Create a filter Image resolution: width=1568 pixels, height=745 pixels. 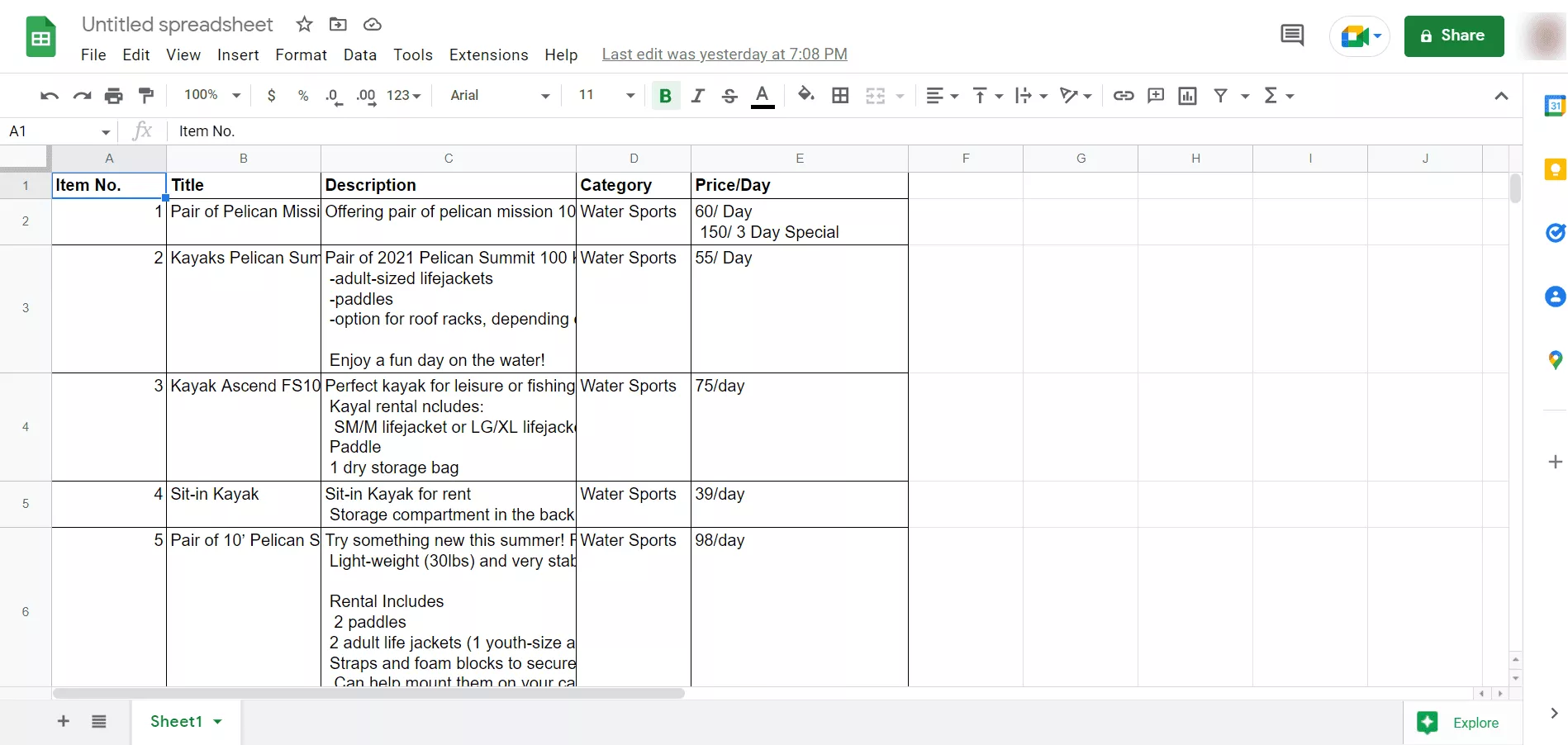1223,95
